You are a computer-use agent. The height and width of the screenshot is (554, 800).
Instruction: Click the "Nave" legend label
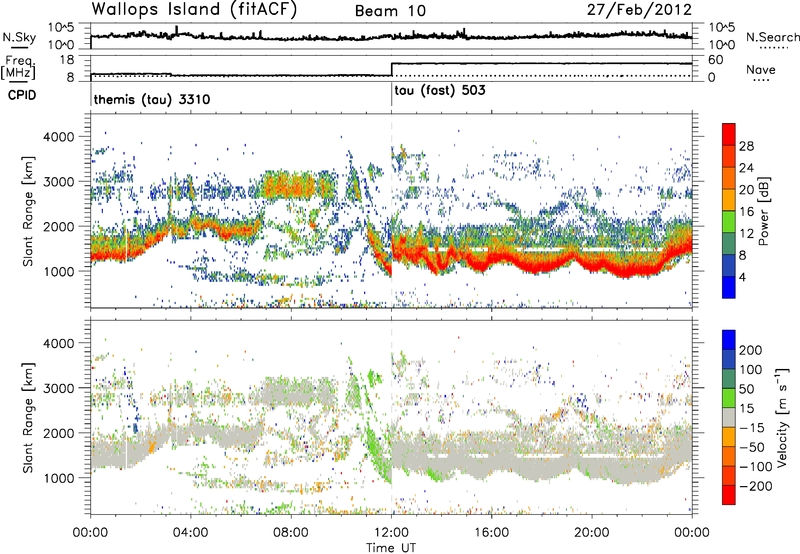(x=761, y=70)
